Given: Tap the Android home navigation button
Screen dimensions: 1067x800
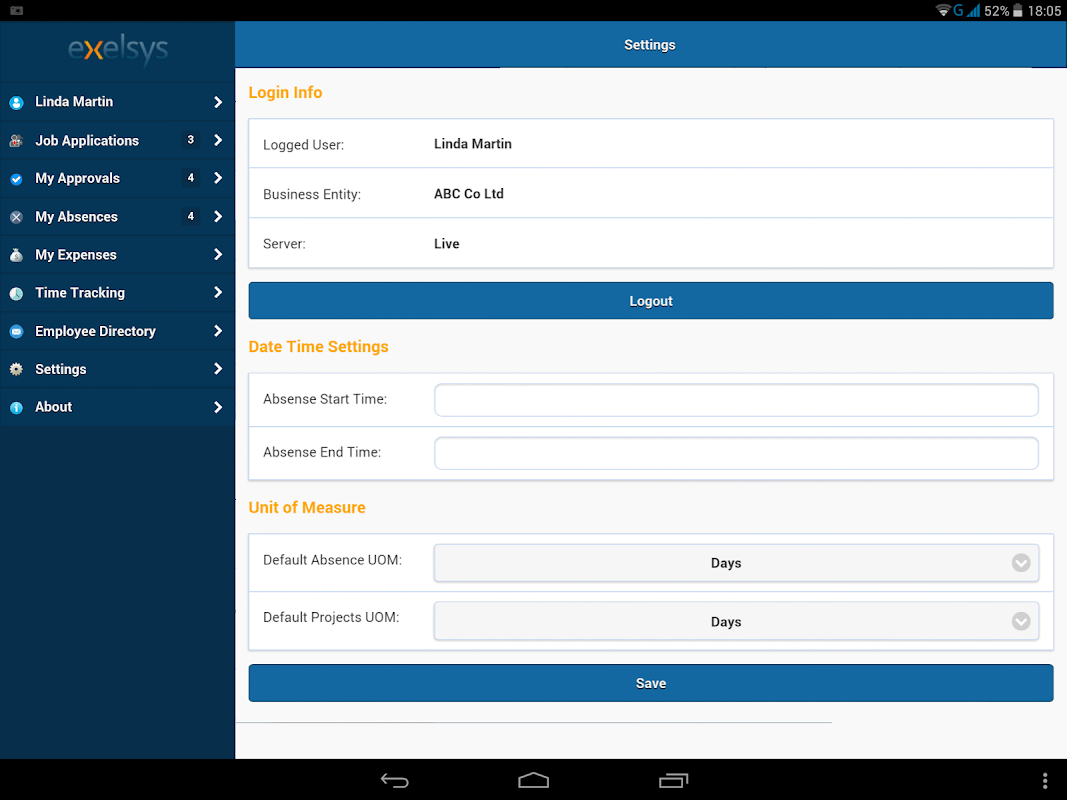Looking at the screenshot, I should click(534, 780).
